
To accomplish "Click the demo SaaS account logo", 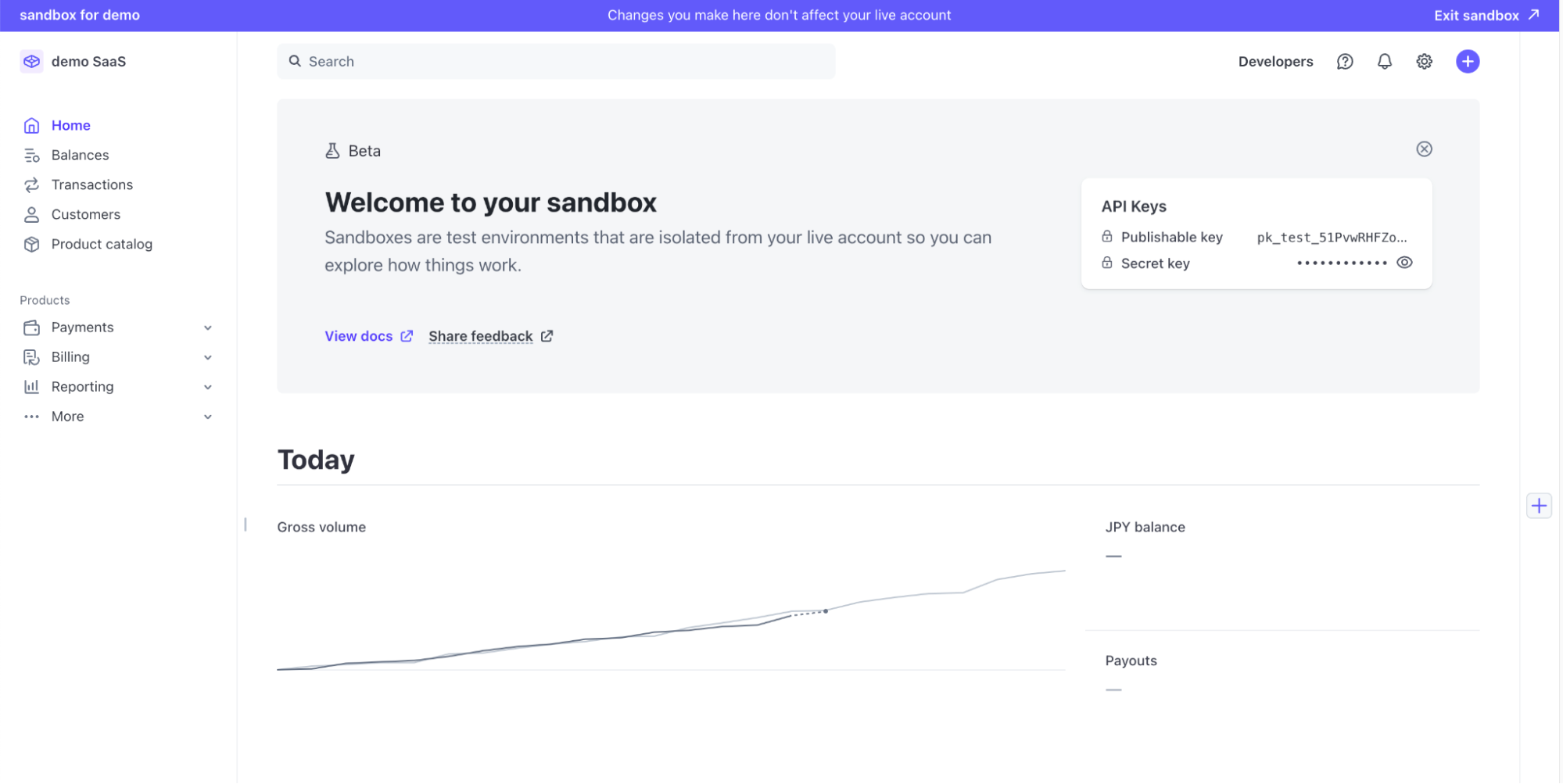I will tap(31, 62).
